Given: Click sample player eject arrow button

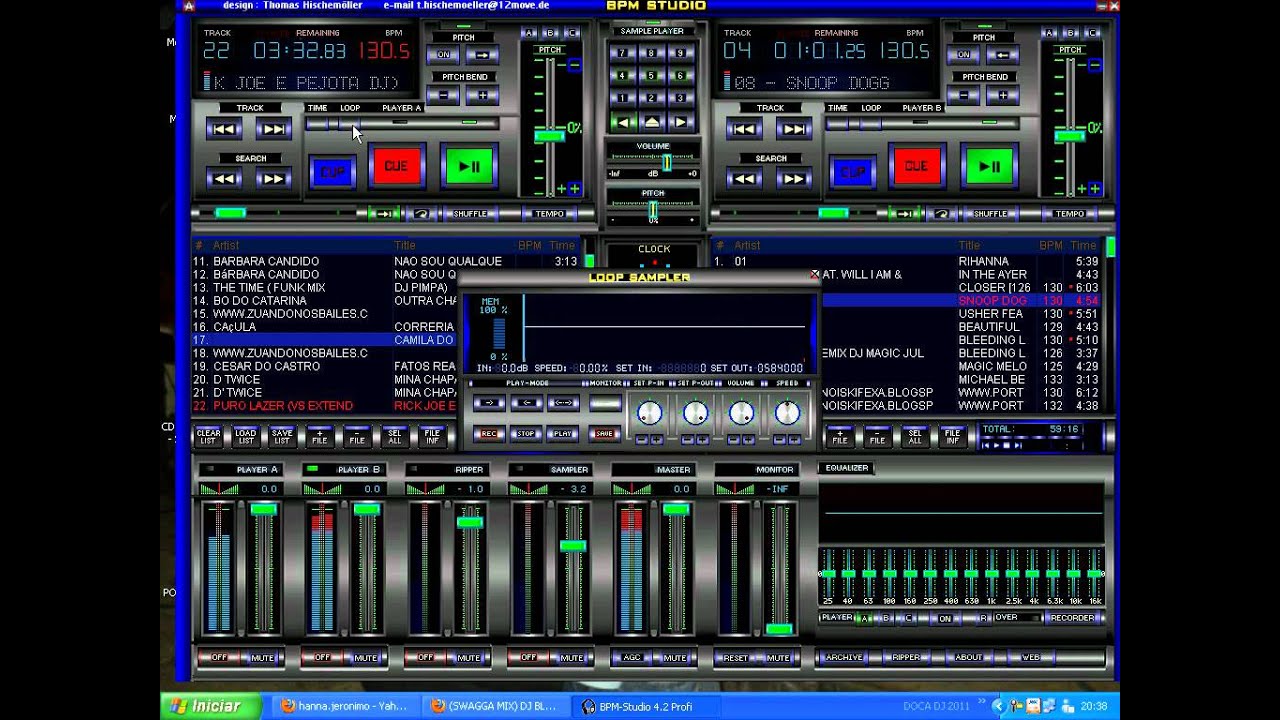Looking at the screenshot, I should click(x=652, y=122).
